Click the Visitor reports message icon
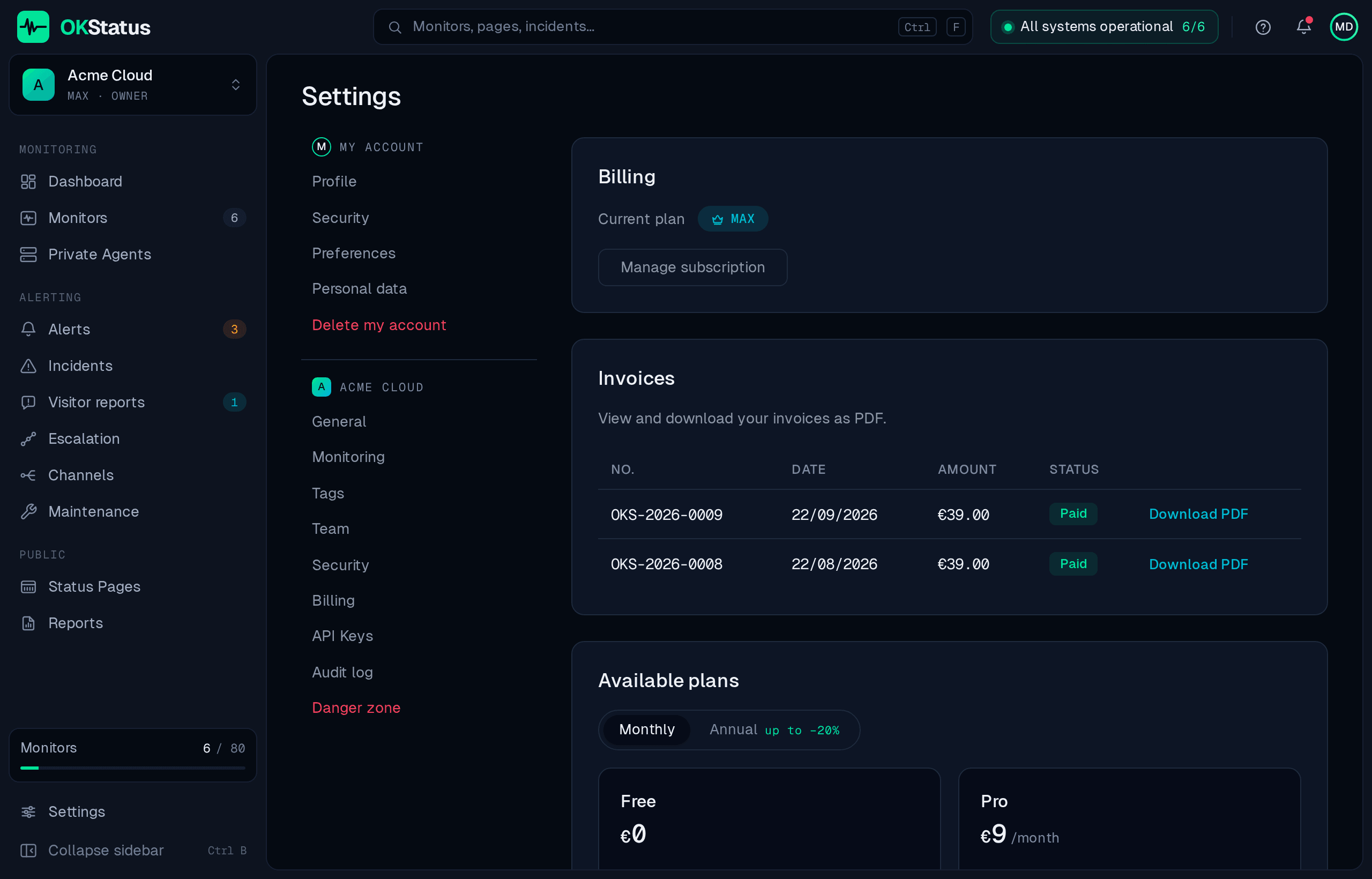 [28, 403]
